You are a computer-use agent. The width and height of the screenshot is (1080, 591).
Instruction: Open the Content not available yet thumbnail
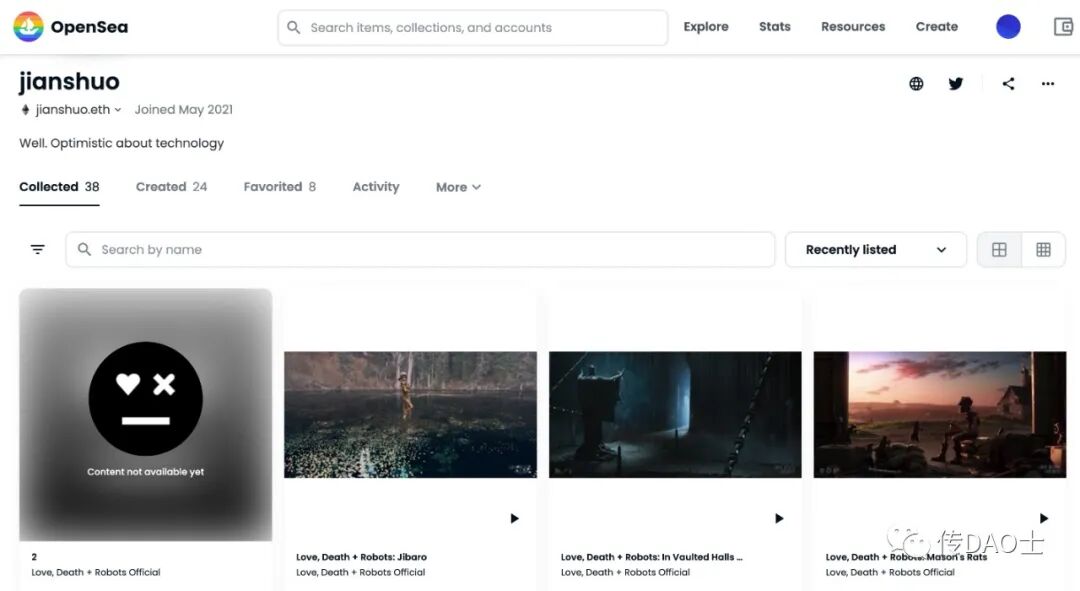(x=145, y=415)
